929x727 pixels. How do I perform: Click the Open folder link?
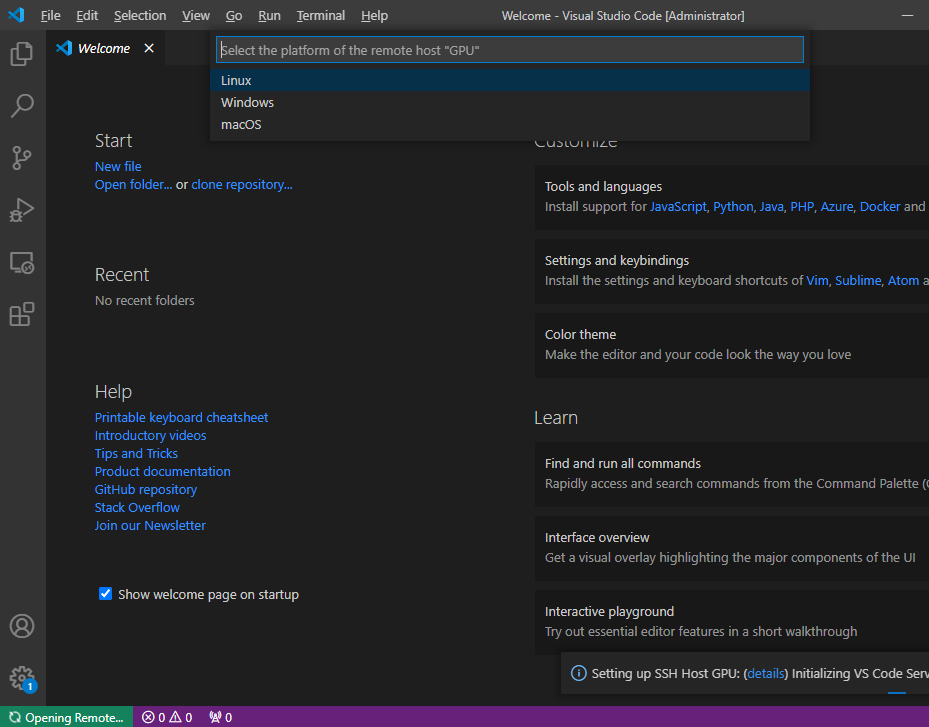(x=133, y=185)
